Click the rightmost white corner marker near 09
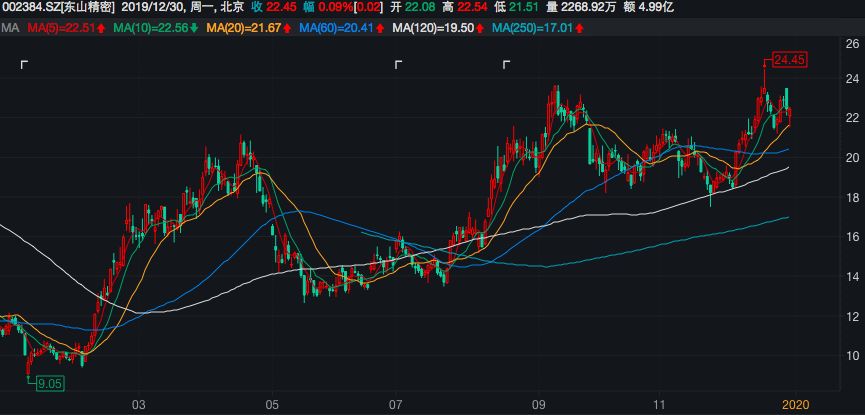This screenshot has width=865, height=415. 506,66
